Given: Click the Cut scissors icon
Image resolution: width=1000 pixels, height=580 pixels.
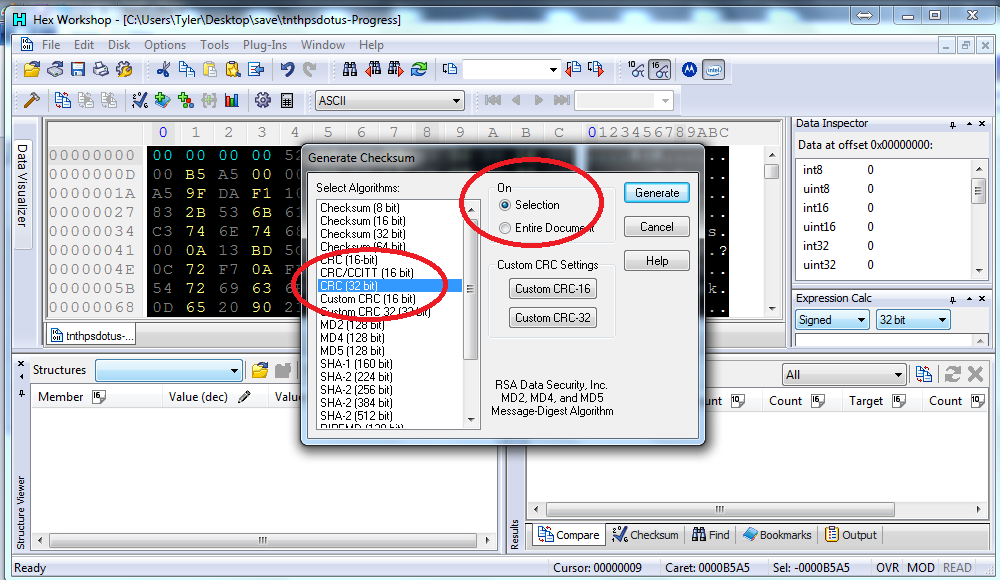Looking at the screenshot, I should [163, 69].
